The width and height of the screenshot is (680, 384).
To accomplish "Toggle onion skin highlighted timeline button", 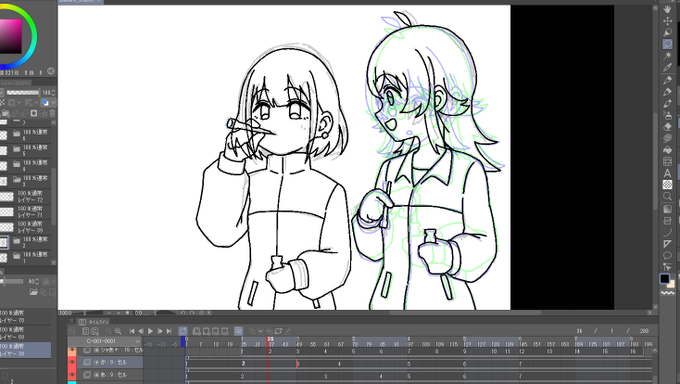I will (239, 331).
